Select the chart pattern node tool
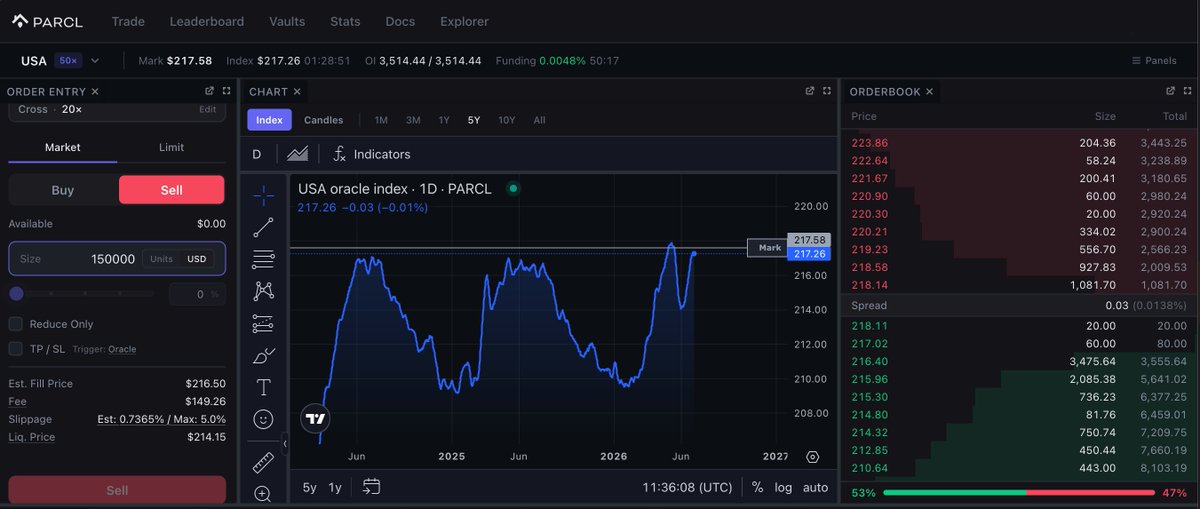1200x509 pixels. (x=263, y=291)
